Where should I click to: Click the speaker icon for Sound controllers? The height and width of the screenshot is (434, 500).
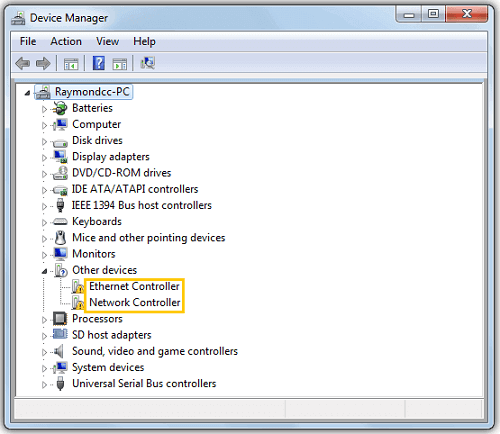[x=59, y=351]
